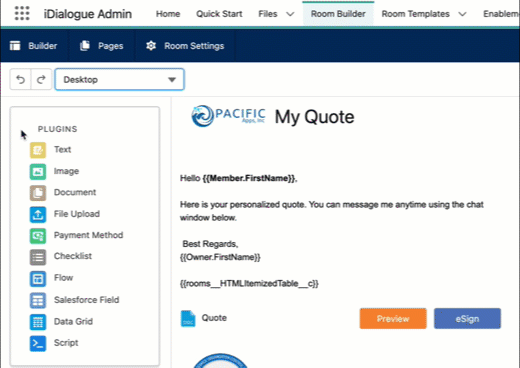
Task: Click the iDialogue Admin app title
Action: [x=88, y=14]
